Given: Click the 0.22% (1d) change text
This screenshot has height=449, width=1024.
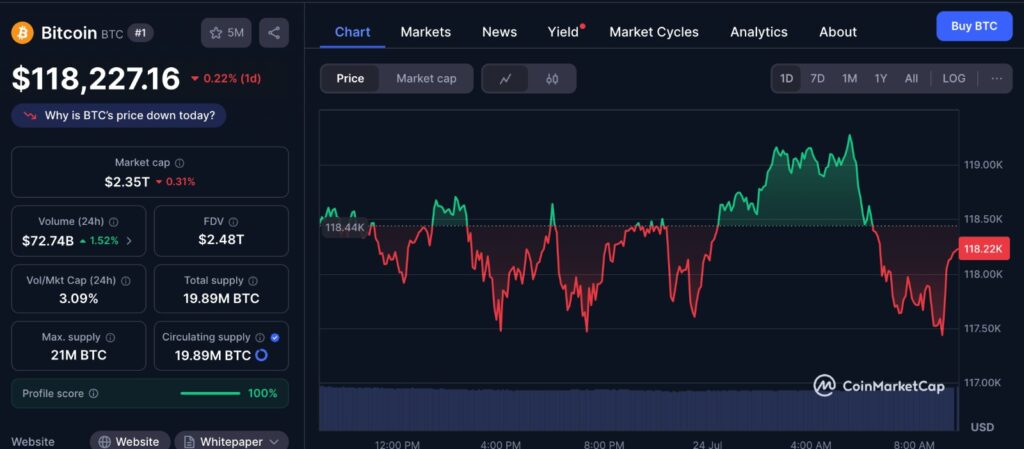Looking at the screenshot, I should pos(232,79).
